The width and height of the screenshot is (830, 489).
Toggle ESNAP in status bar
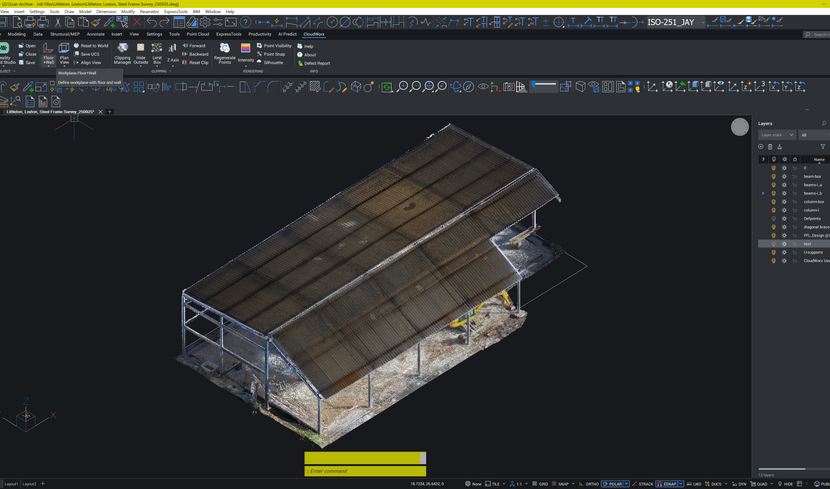(666, 484)
